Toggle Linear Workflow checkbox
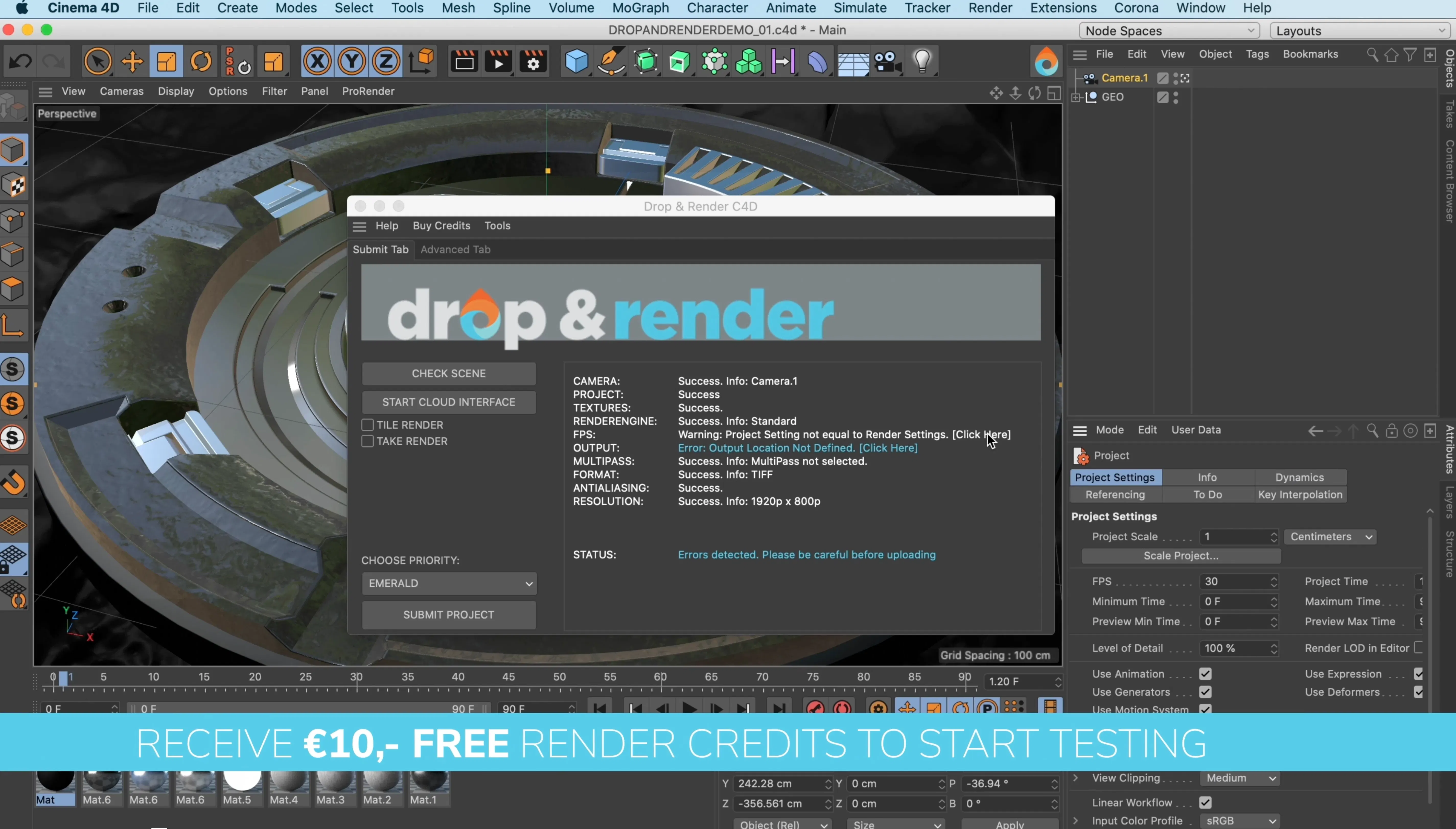The width and height of the screenshot is (1456, 829). [x=1205, y=802]
